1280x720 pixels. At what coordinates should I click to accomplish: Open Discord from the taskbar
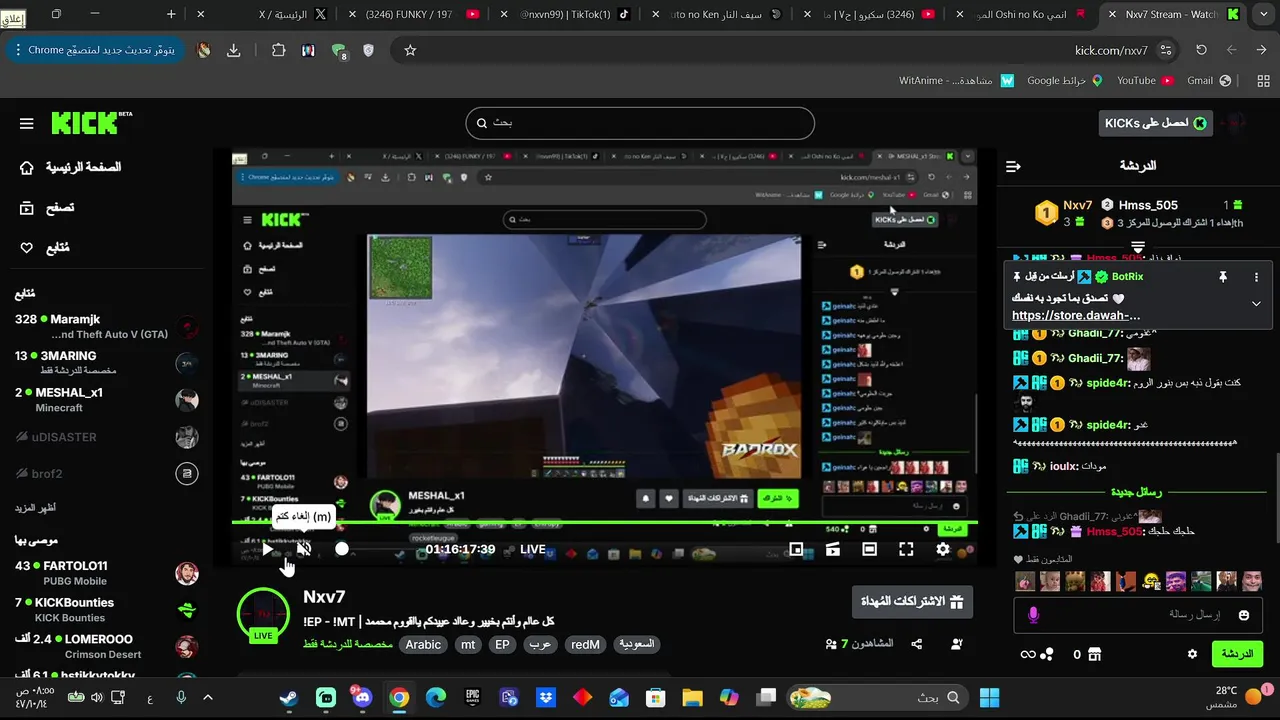point(361,697)
